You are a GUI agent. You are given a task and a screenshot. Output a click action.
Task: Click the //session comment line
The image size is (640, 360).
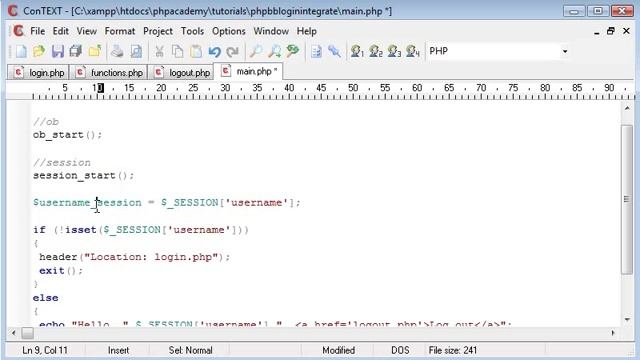(x=62, y=162)
